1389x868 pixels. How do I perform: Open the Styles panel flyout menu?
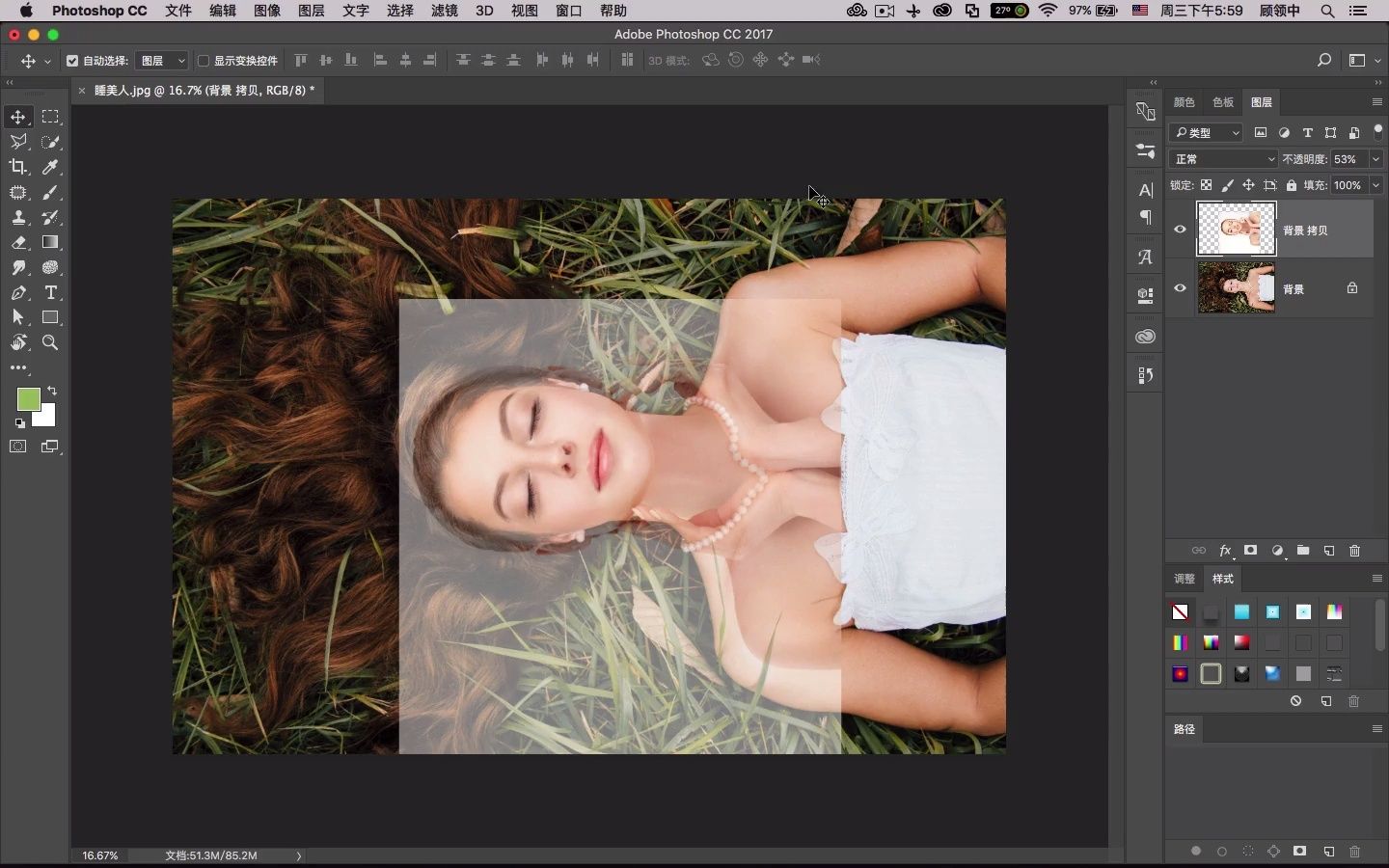[x=1376, y=579]
